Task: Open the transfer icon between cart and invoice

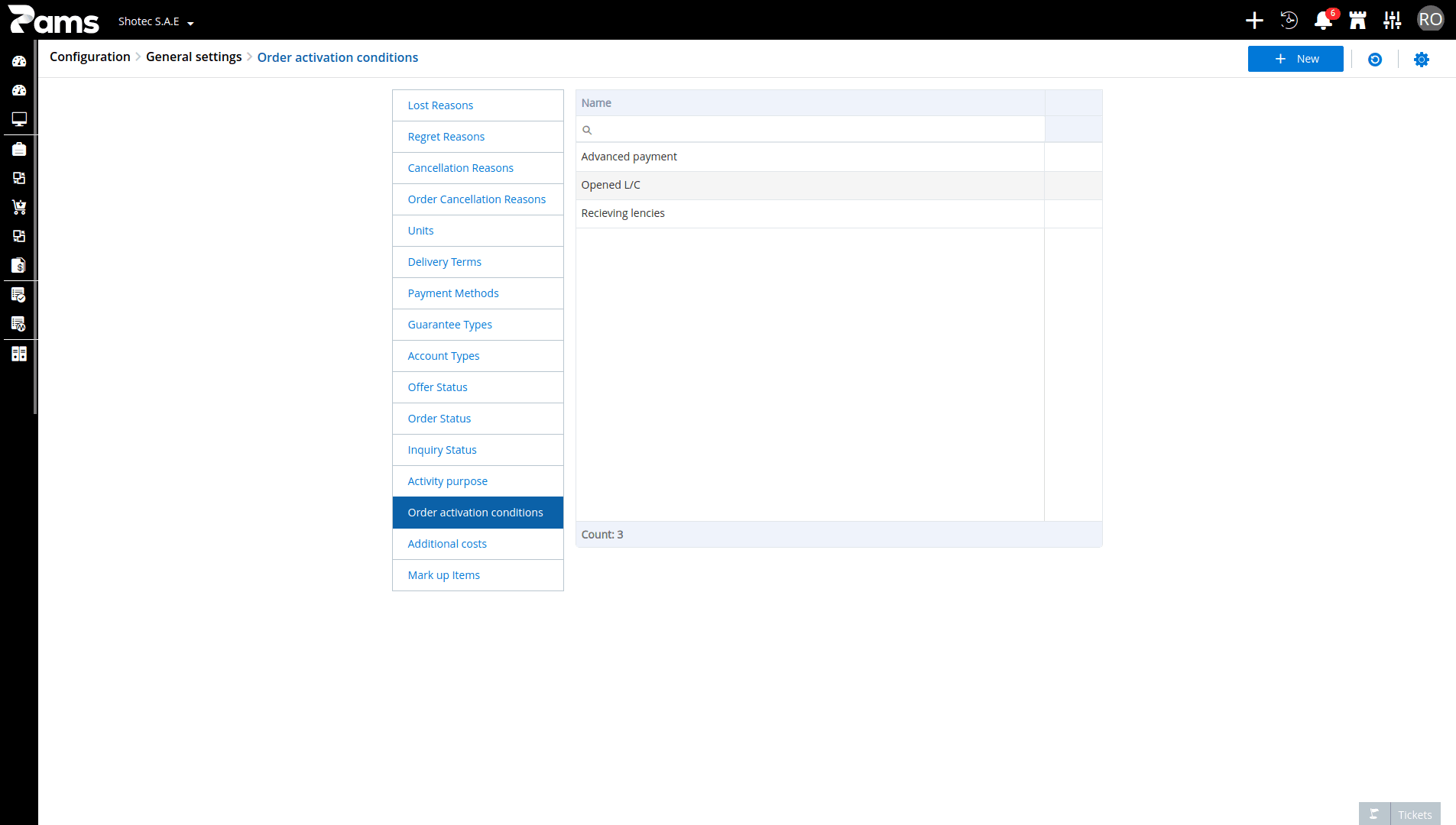Action: tap(19, 236)
